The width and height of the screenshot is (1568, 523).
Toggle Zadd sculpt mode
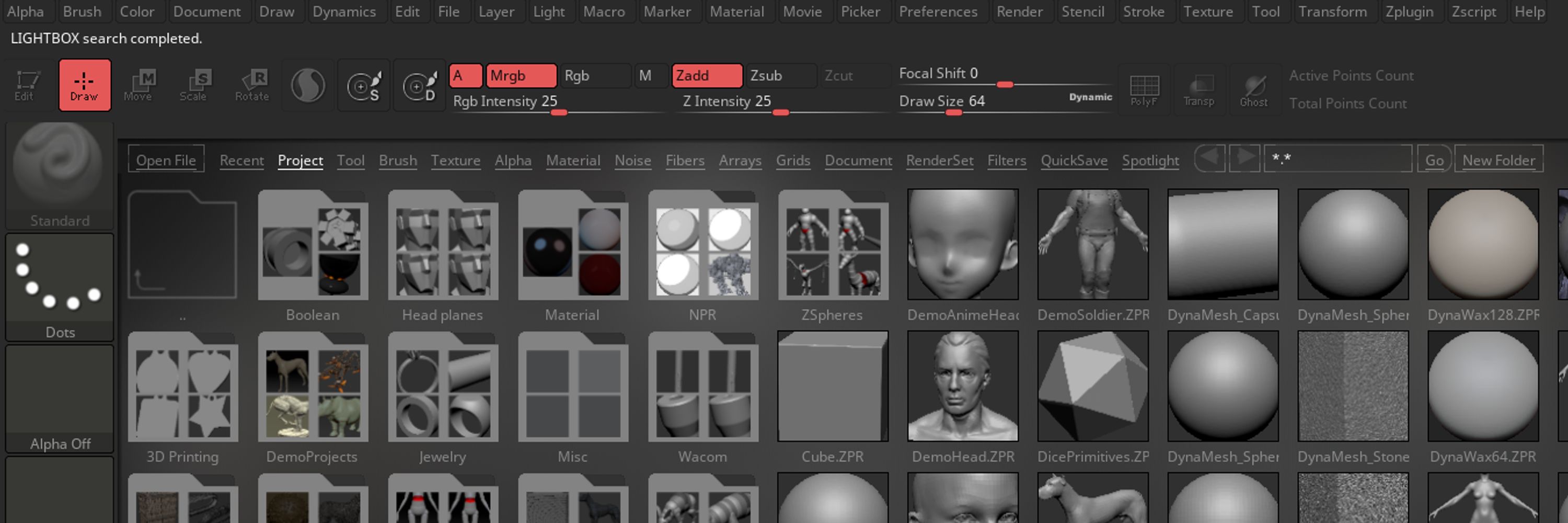(707, 75)
